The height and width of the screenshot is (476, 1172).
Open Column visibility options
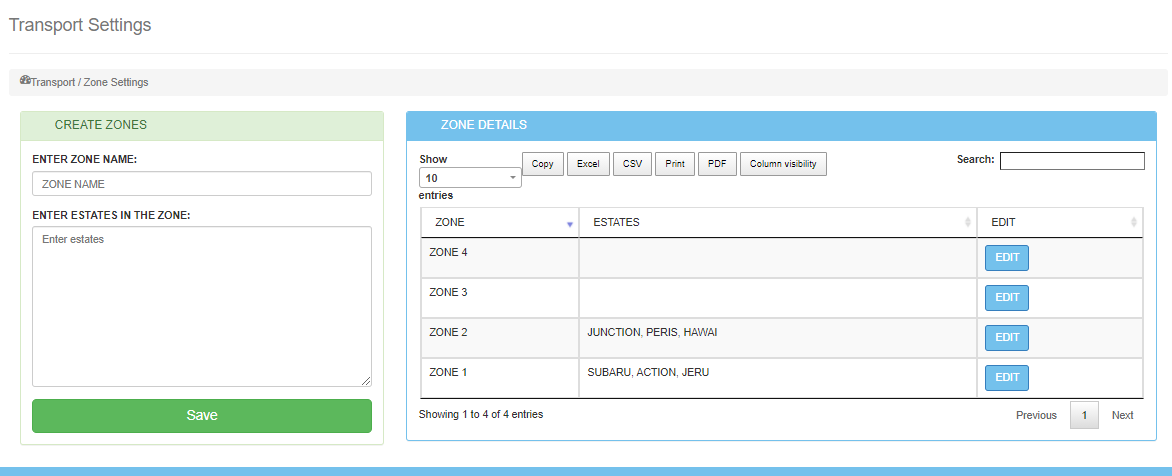pos(783,164)
